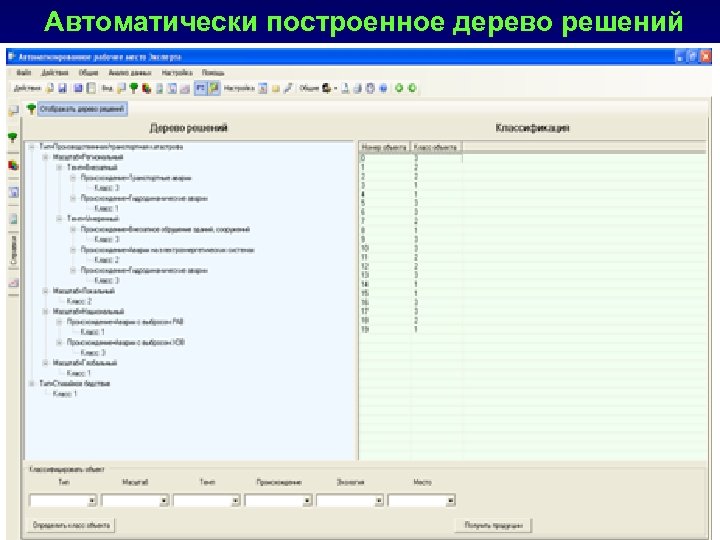Image resolution: width=720 pixels, height=540 pixels.
Task: Click the colored cubes icon in main toolbar
Action: point(147,88)
